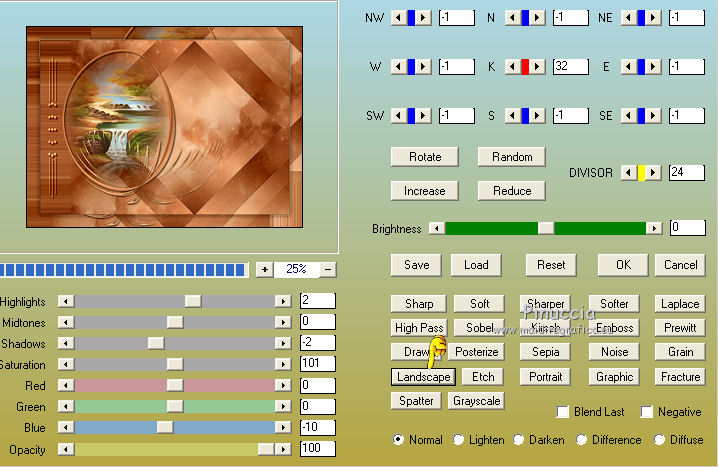Click the Blue left arrow
This screenshot has width=718, height=467.
pos(66,428)
